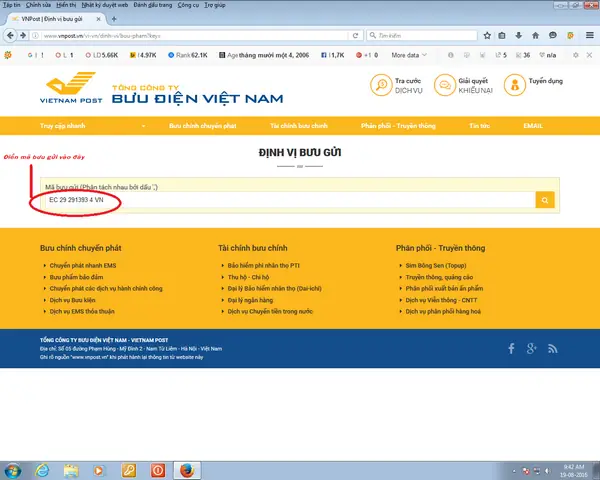Close the VNPost tab

(x=98, y=19)
